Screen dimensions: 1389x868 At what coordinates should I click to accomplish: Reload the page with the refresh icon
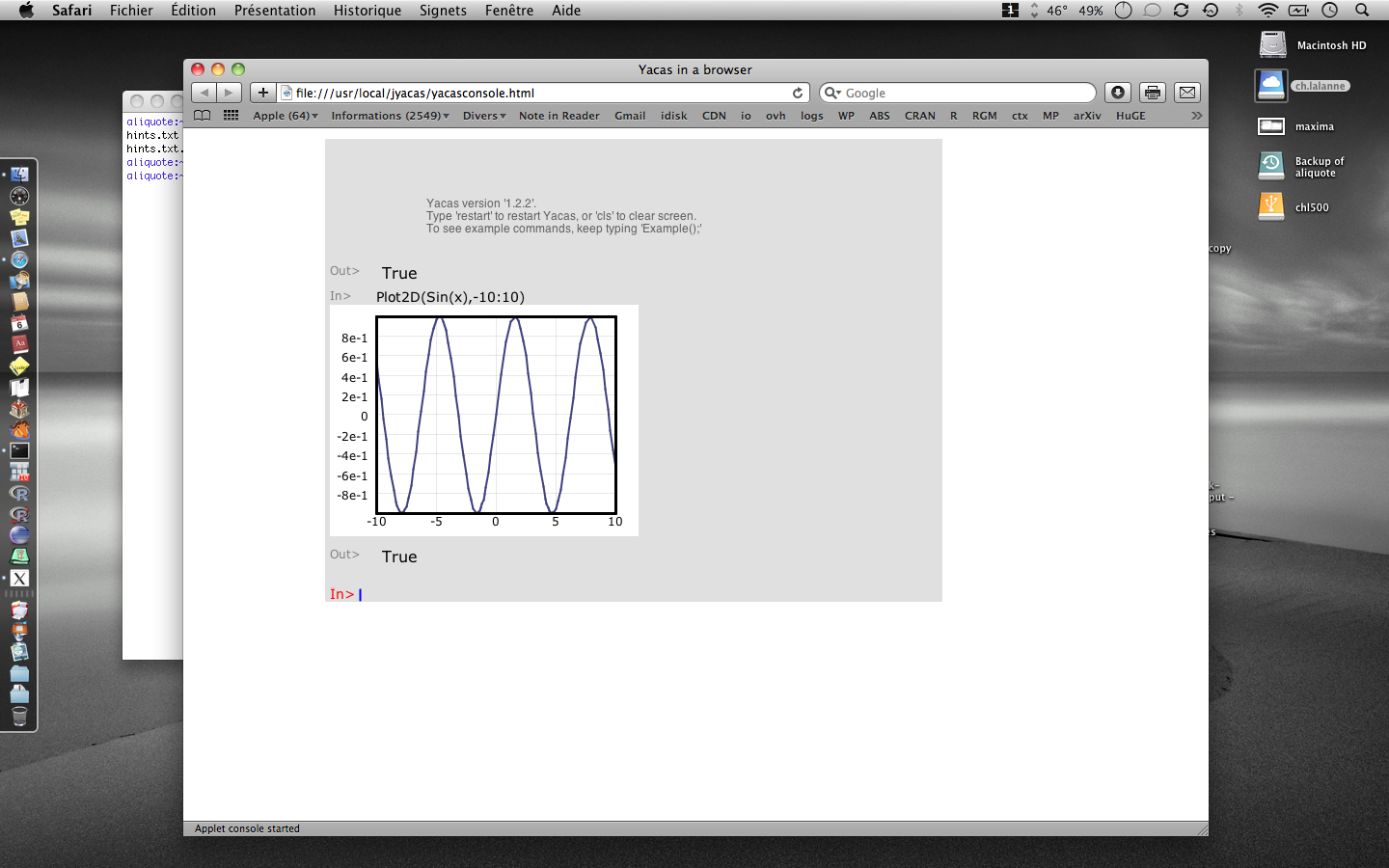[798, 93]
